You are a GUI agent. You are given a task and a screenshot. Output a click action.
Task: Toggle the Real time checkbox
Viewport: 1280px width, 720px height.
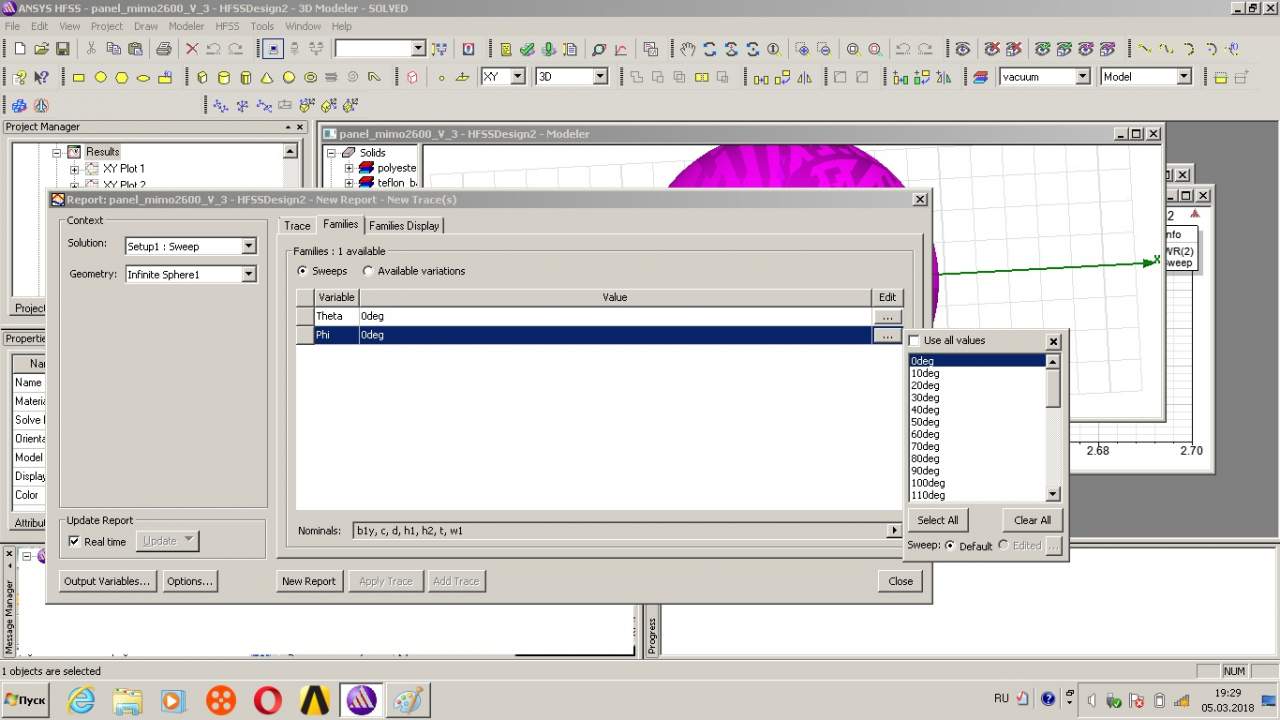pyautogui.click(x=74, y=542)
